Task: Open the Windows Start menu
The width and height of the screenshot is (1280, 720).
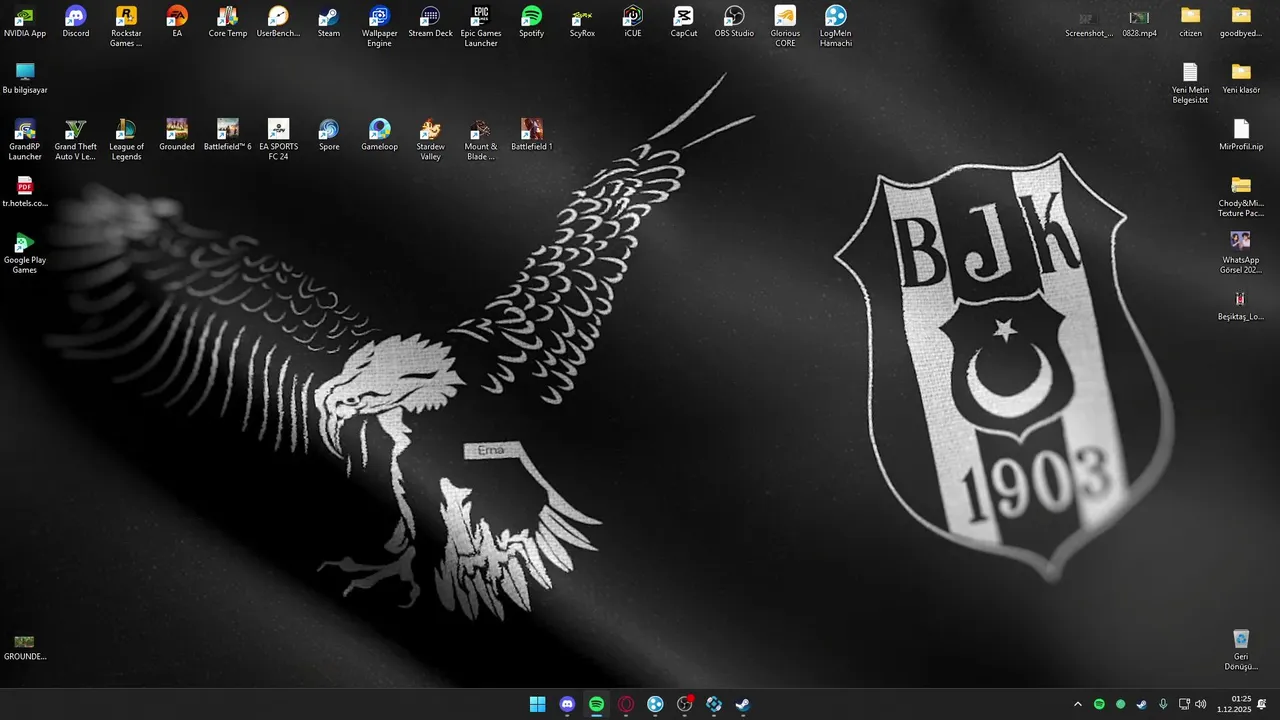Action: (538, 704)
